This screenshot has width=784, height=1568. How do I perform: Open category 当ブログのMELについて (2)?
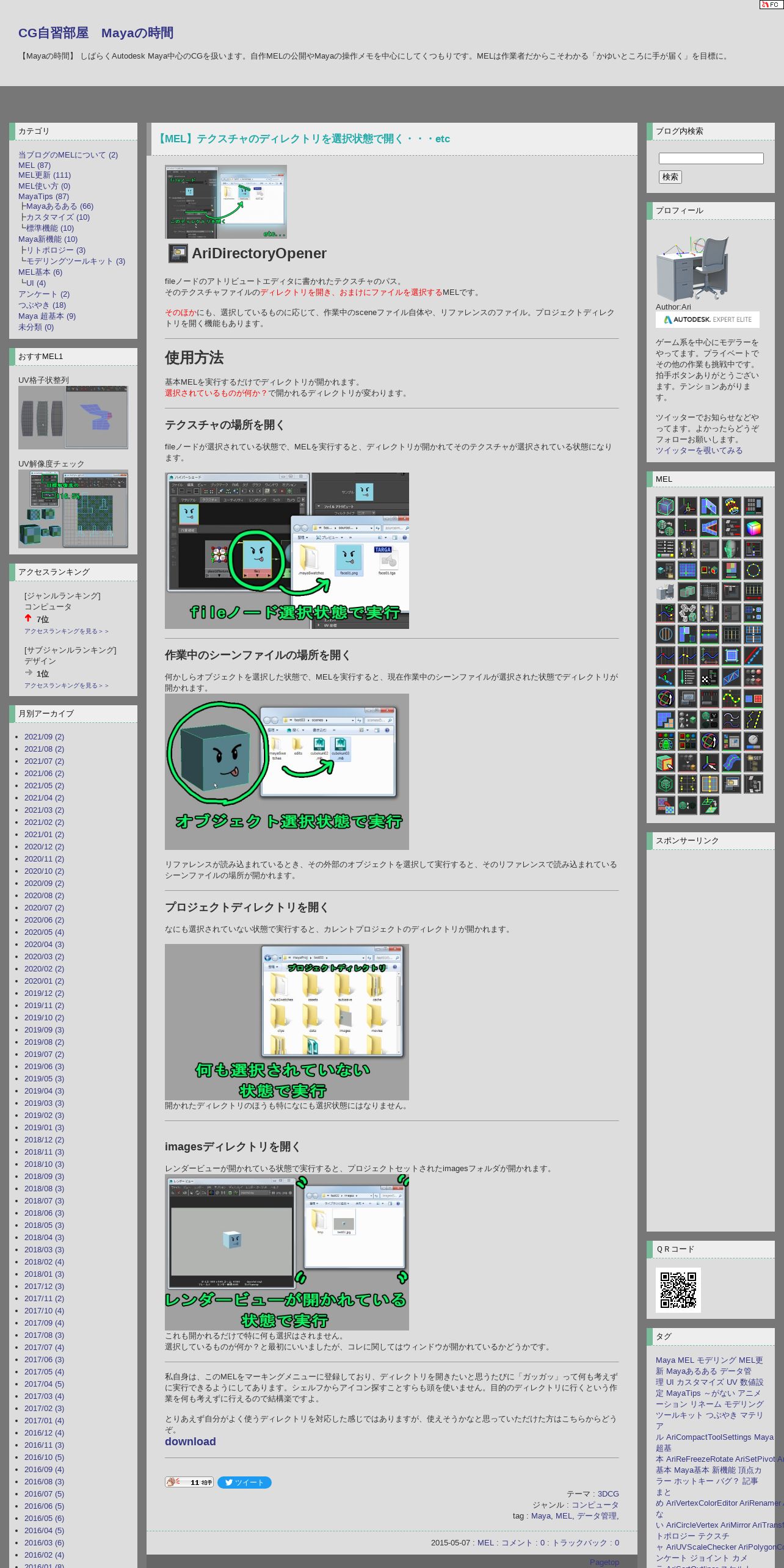(68, 155)
